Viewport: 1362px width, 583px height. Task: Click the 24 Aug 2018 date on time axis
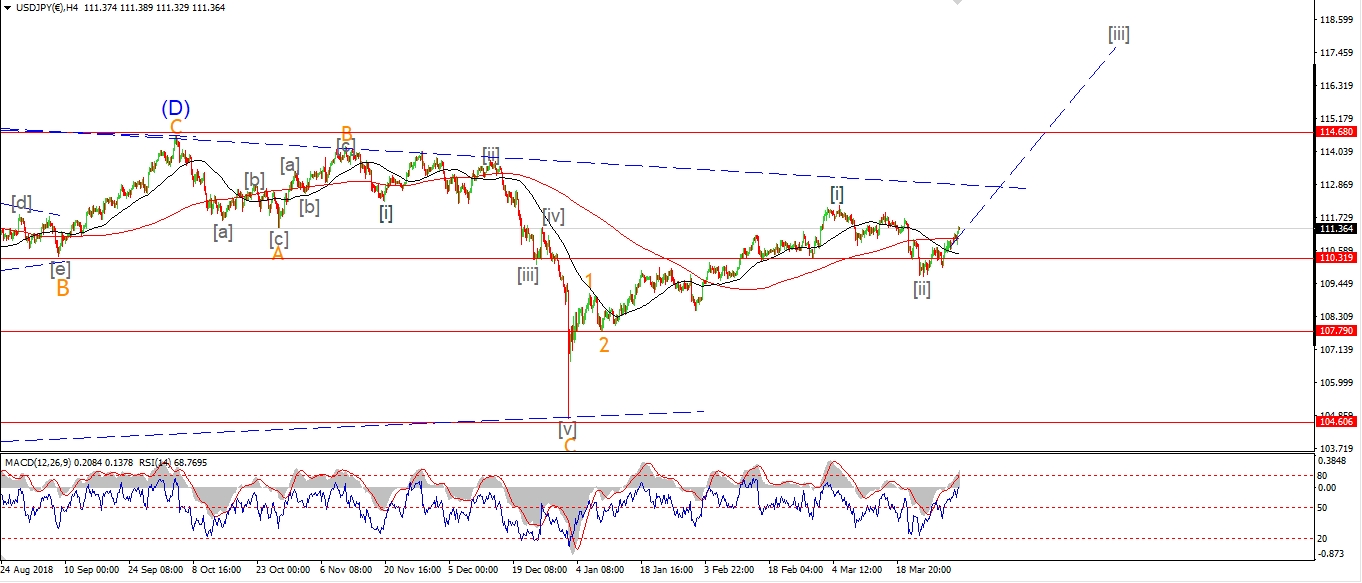(x=29, y=570)
